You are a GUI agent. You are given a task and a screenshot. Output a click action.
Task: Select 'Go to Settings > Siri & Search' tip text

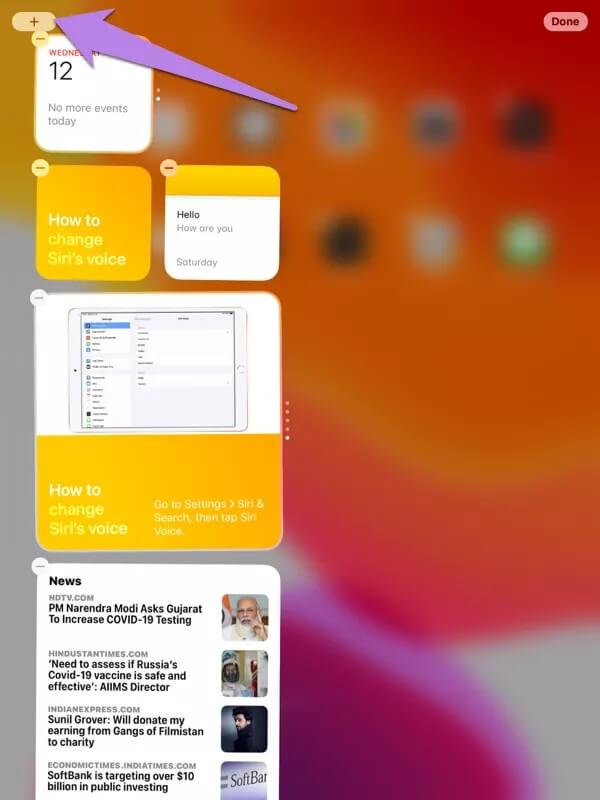[x=209, y=517]
